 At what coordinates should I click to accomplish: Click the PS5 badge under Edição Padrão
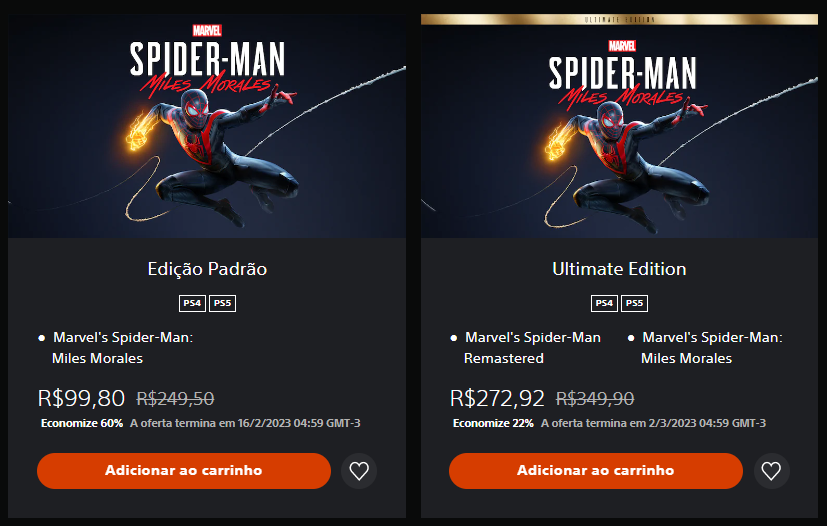(222, 303)
